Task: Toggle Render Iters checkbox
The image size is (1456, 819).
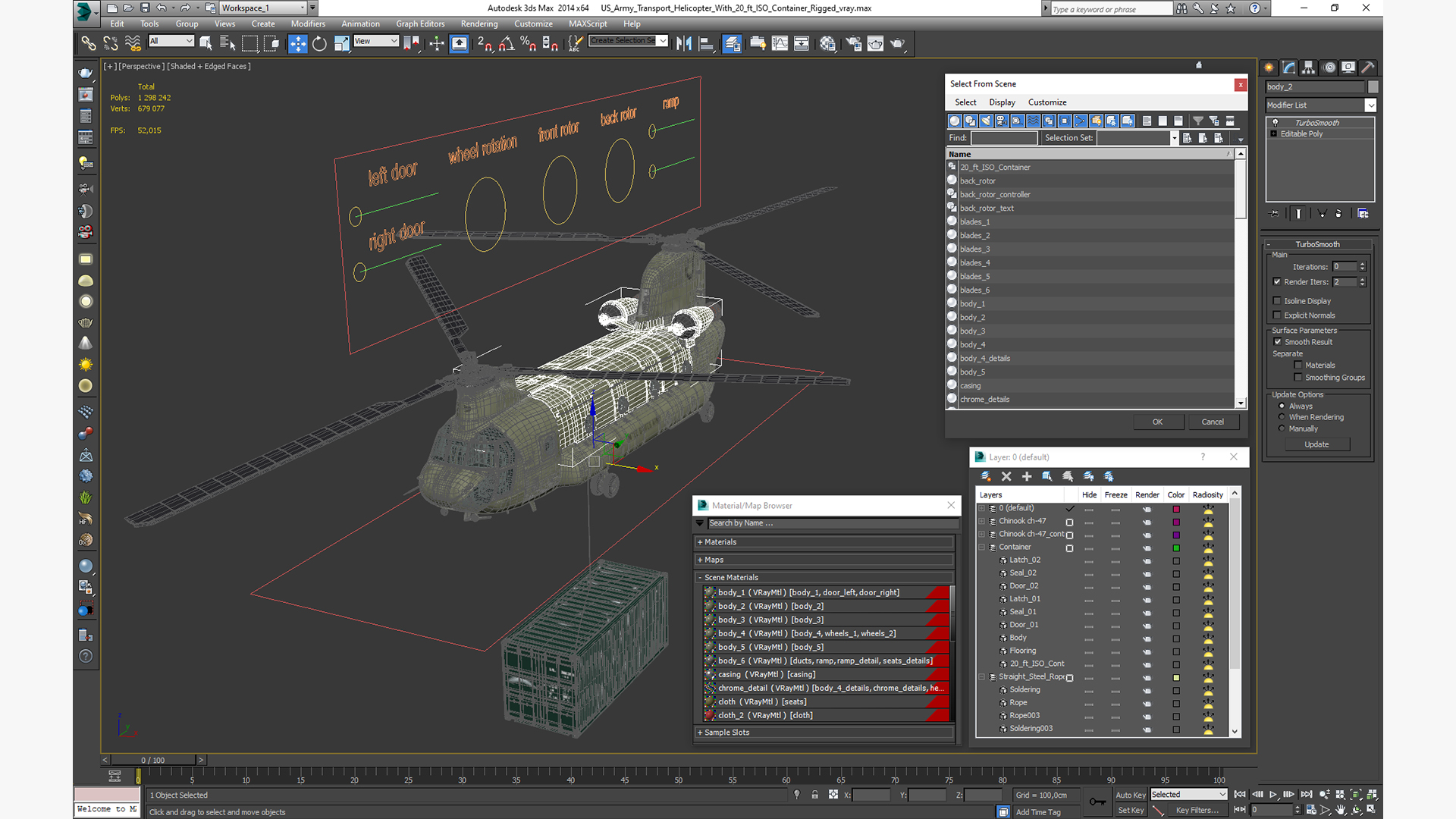Action: (x=1277, y=282)
